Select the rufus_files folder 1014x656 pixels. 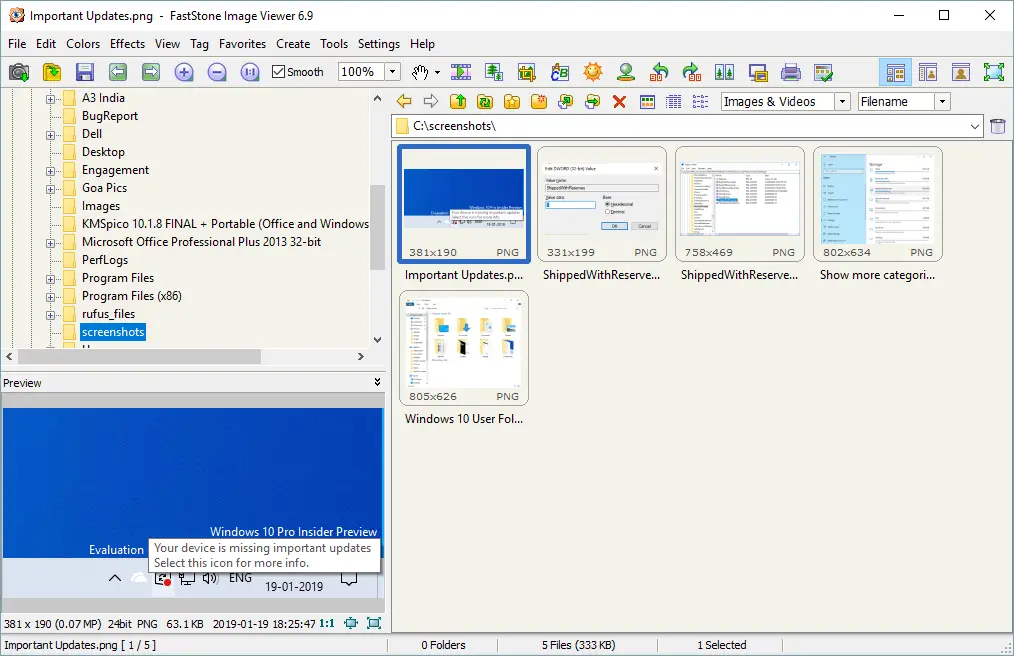point(109,314)
